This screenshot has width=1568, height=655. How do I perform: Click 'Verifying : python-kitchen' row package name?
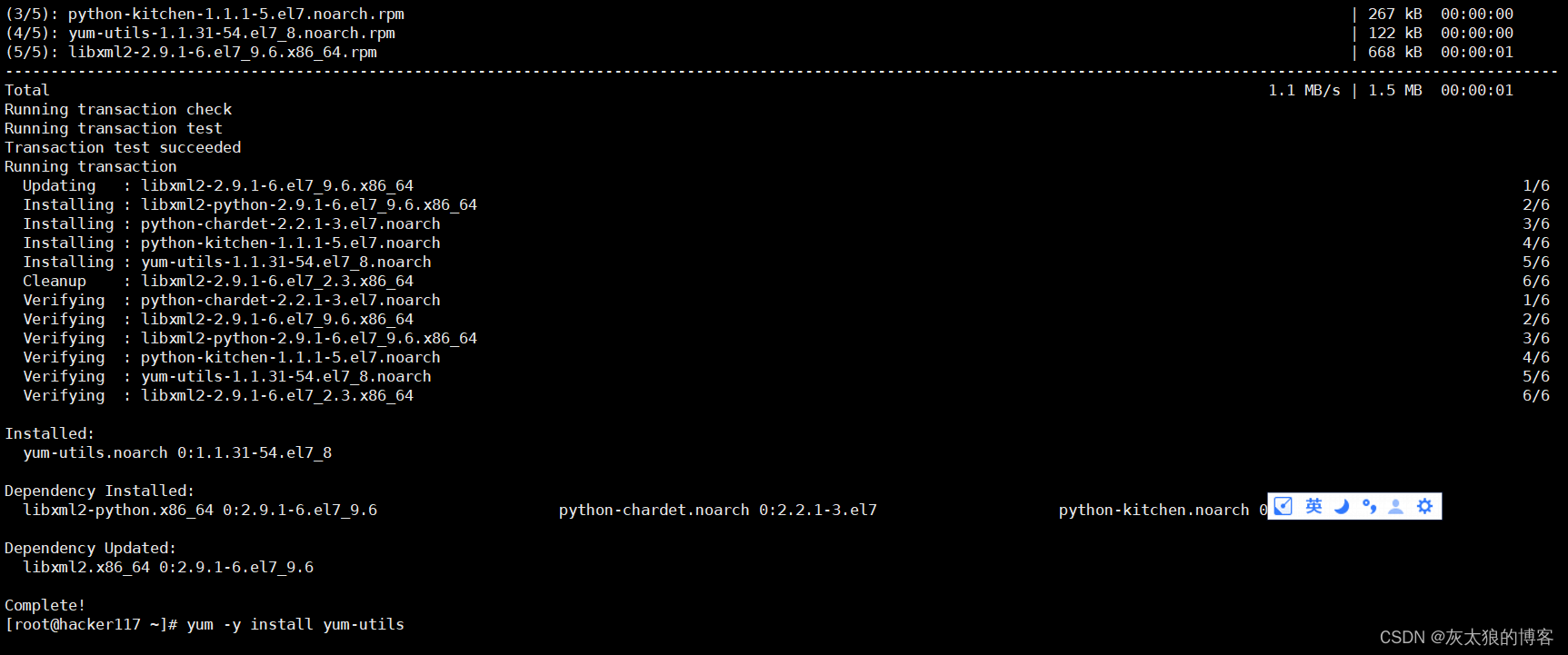291,357
